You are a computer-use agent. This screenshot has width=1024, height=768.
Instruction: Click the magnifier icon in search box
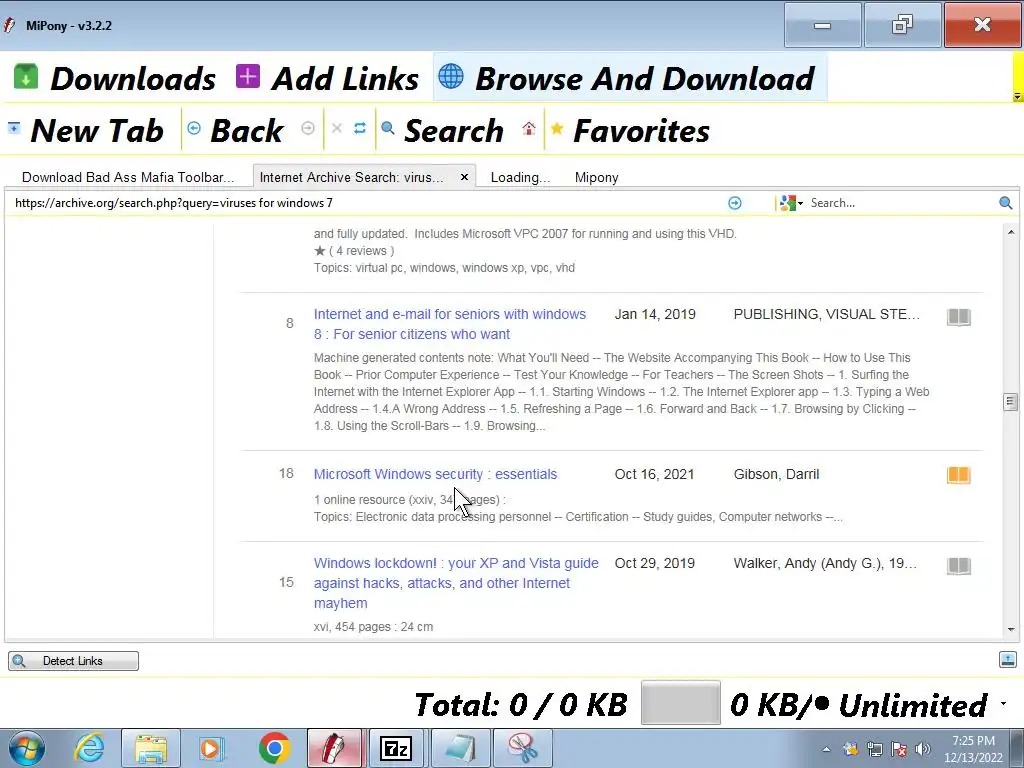click(1006, 203)
